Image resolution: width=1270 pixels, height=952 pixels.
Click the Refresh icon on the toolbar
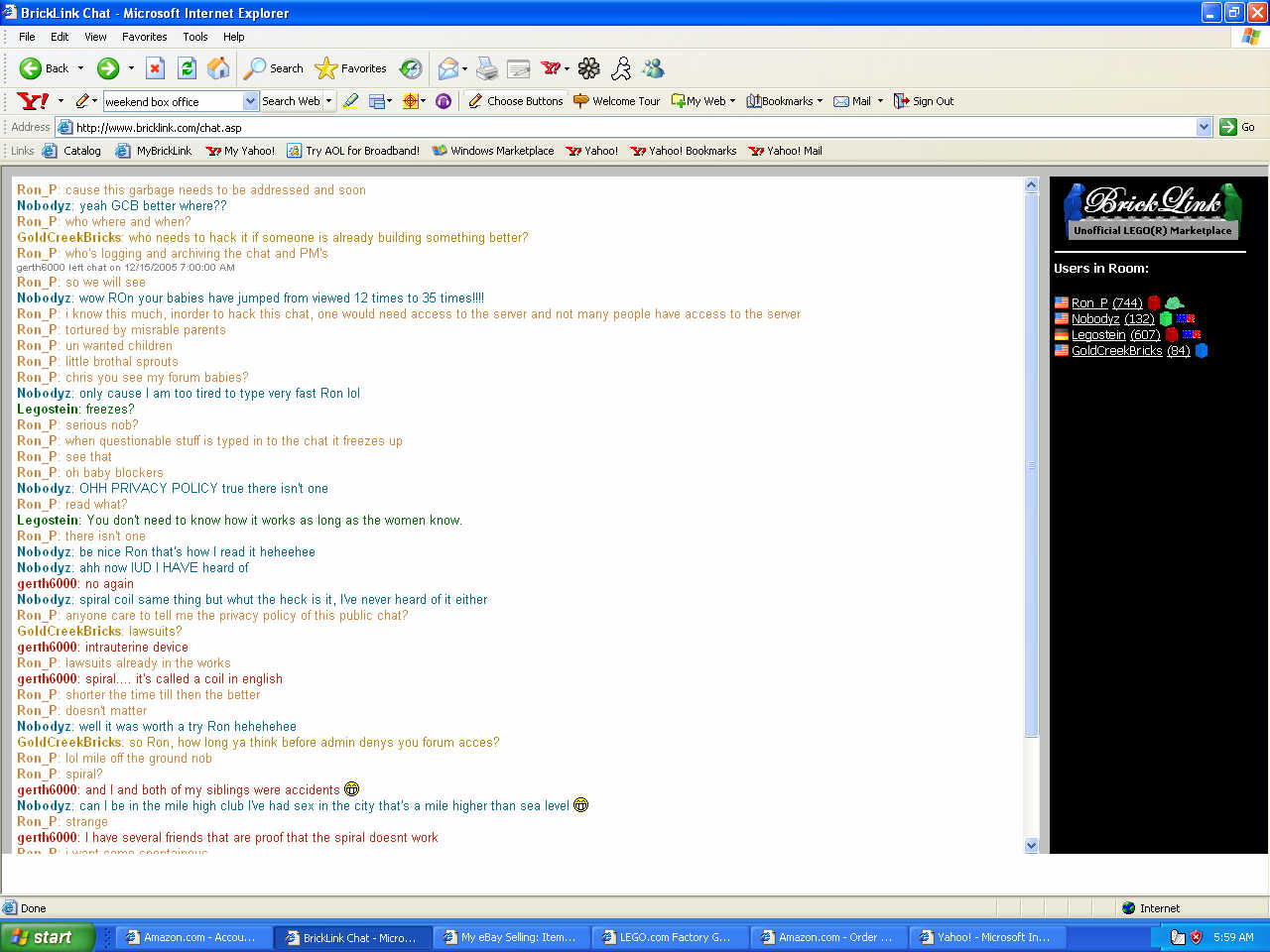pos(186,68)
